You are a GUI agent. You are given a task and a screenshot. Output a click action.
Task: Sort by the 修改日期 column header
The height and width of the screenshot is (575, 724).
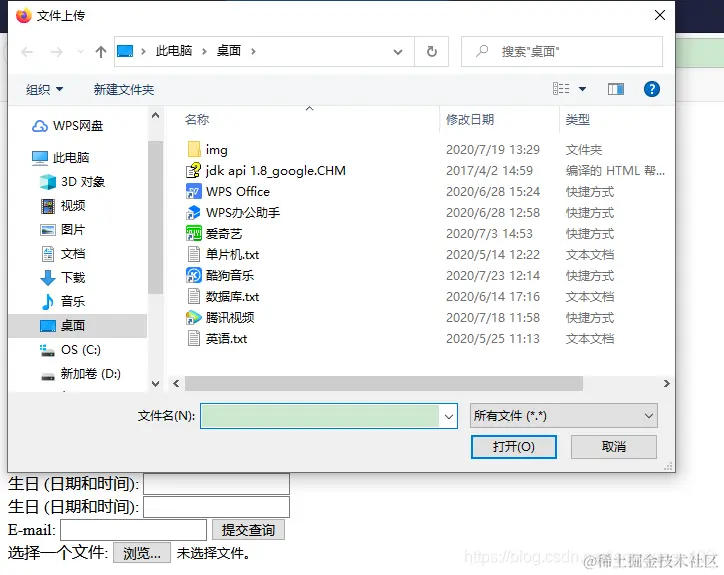[x=470, y=119]
